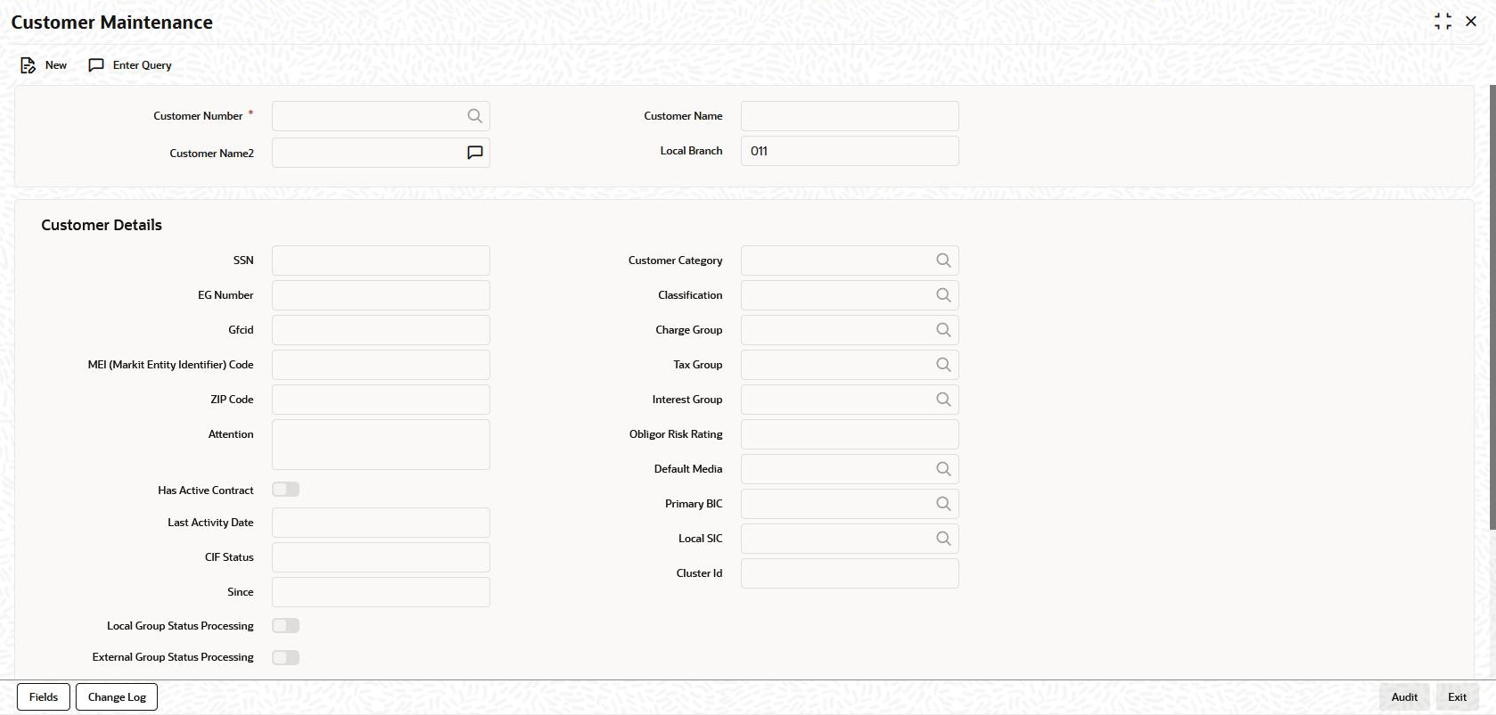Open Customer Number search lookup
Image resolution: width=1496 pixels, height=715 pixels.
click(x=475, y=116)
